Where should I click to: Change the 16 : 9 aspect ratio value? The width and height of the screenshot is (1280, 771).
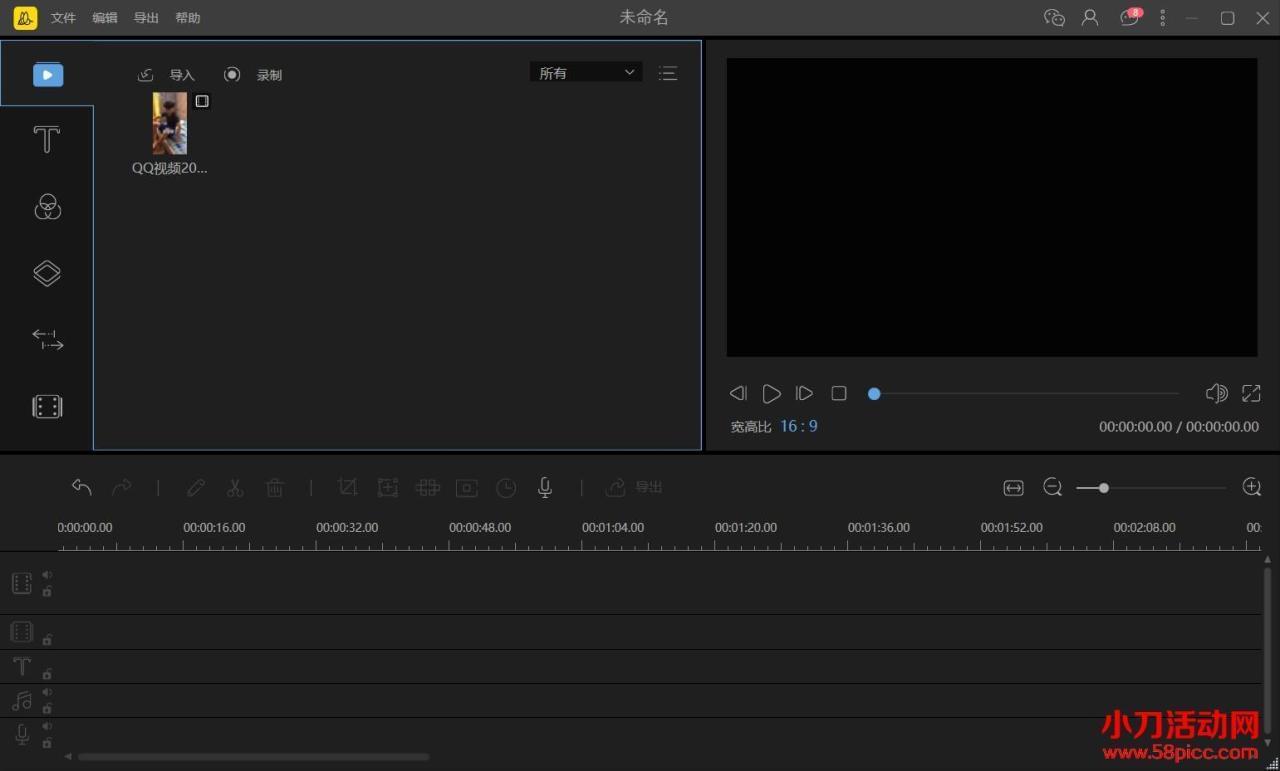coord(799,426)
